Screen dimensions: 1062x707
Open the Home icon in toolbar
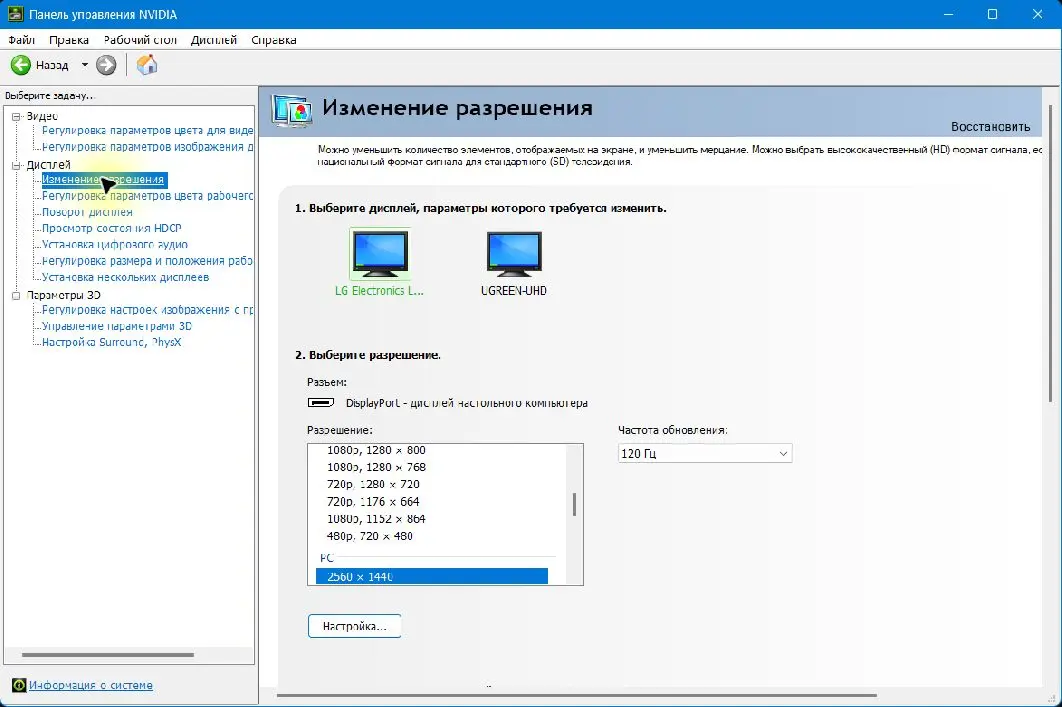[147, 65]
